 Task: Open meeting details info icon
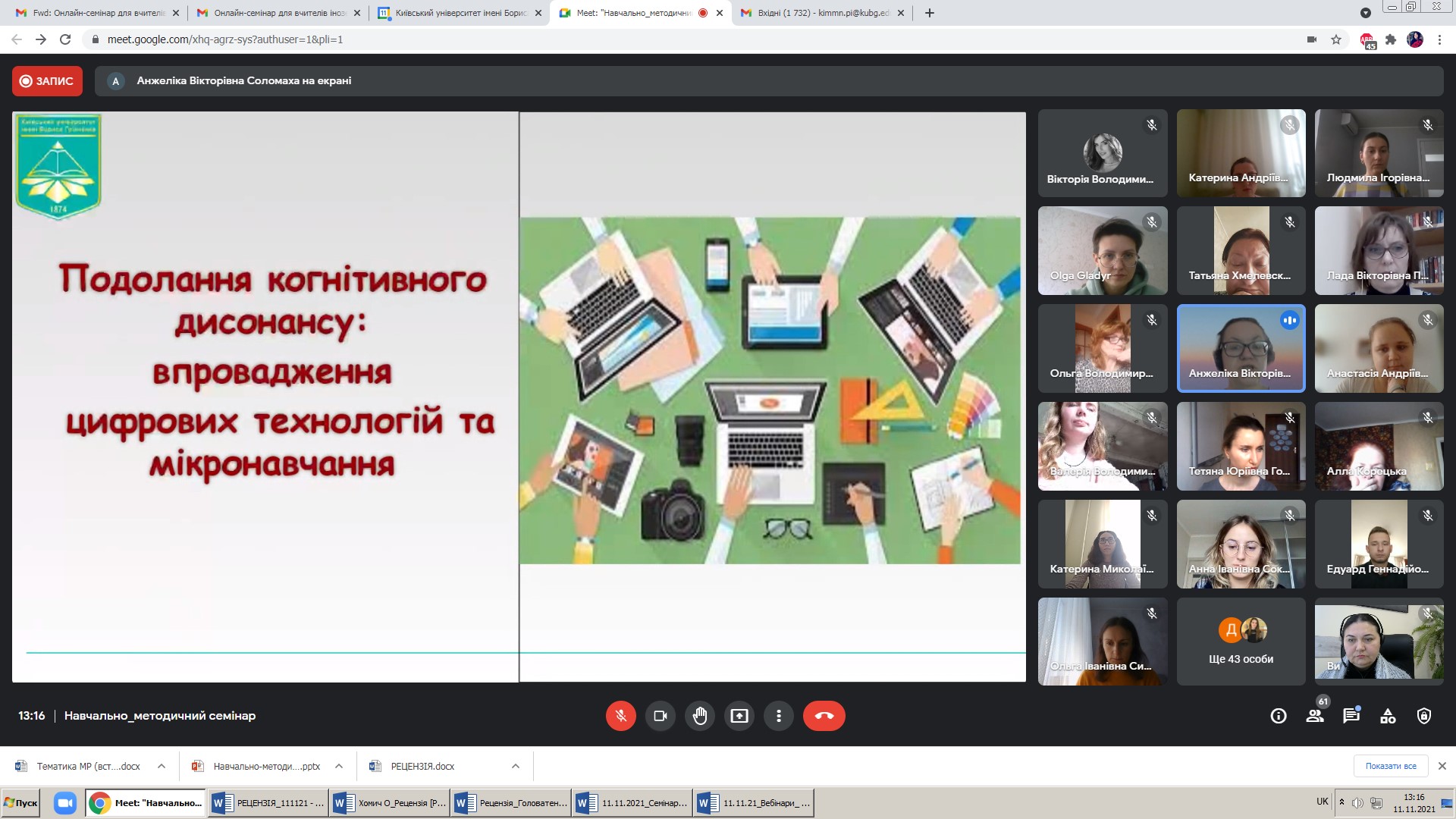(1279, 716)
